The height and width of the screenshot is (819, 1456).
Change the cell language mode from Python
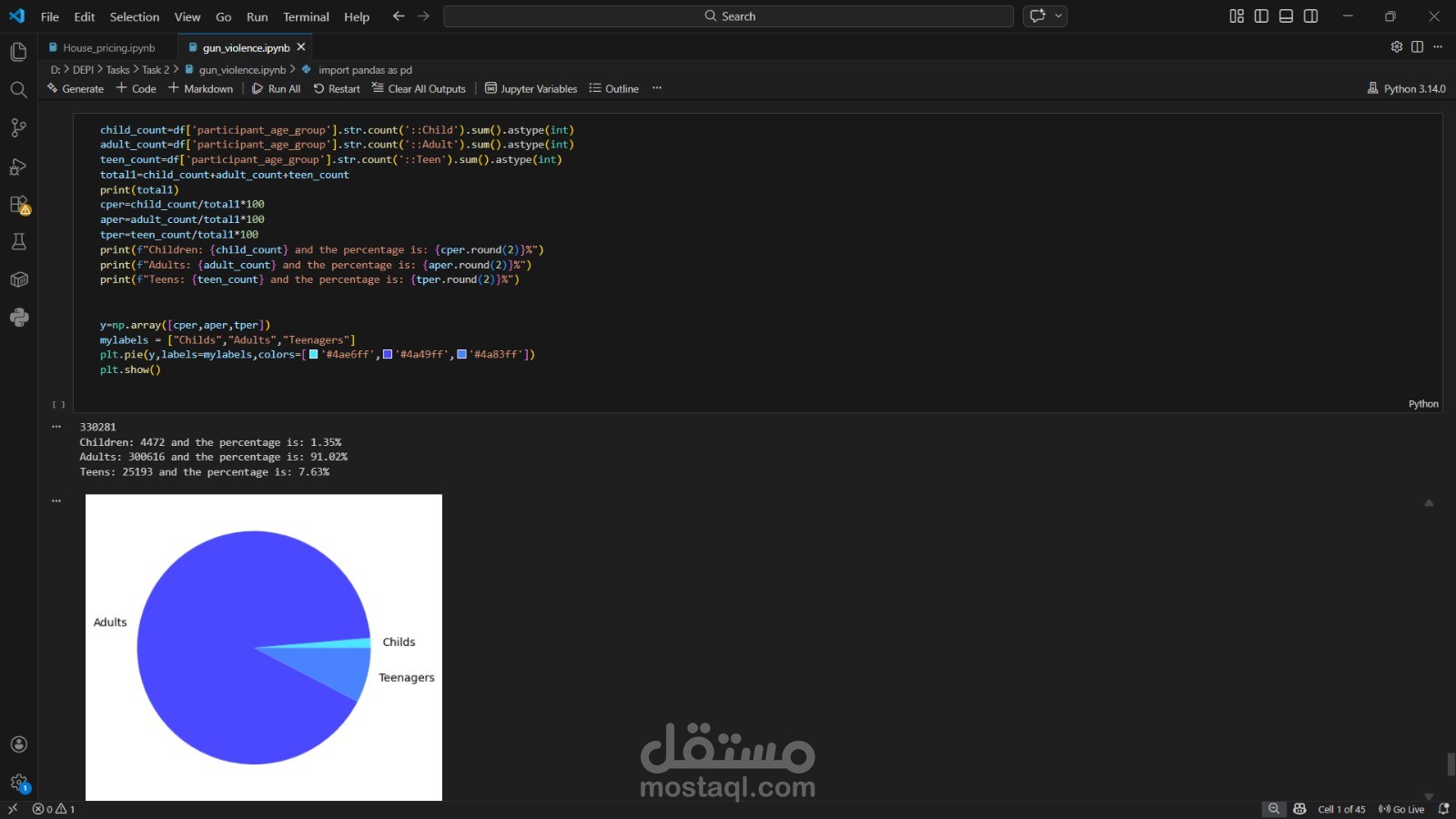click(1423, 404)
